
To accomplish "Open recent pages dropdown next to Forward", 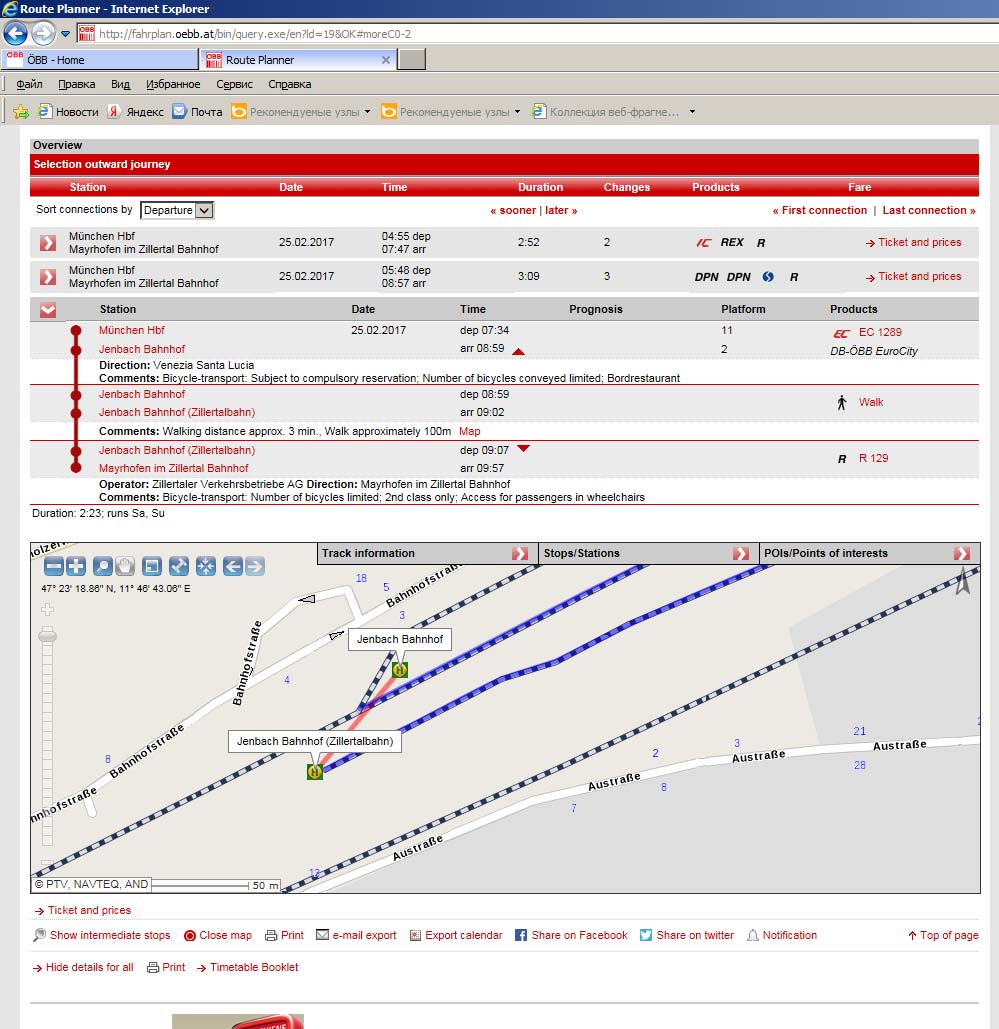I will 65,33.
